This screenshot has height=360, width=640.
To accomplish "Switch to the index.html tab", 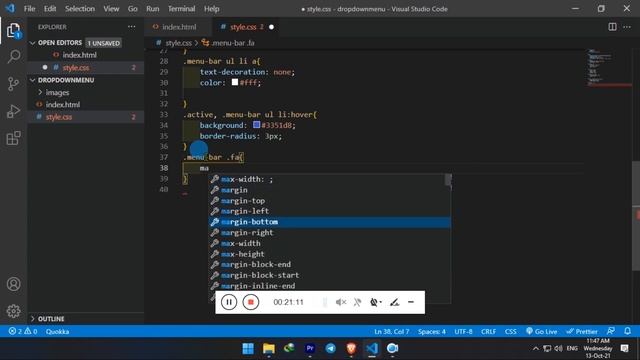I will coord(179,27).
